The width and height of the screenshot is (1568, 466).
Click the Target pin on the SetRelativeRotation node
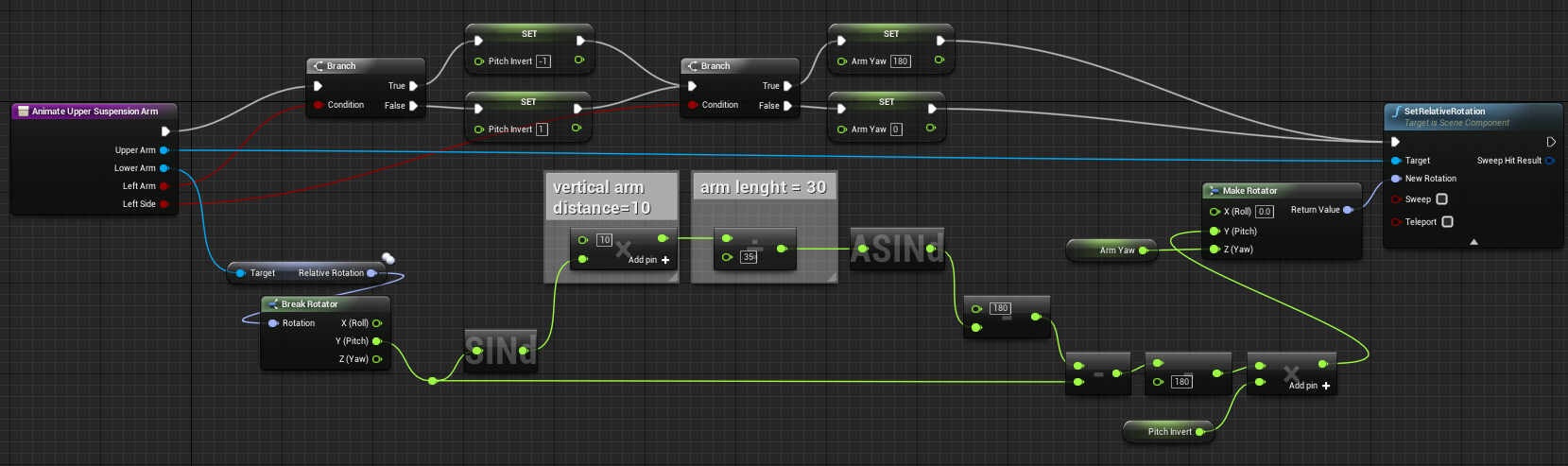pos(1396,161)
